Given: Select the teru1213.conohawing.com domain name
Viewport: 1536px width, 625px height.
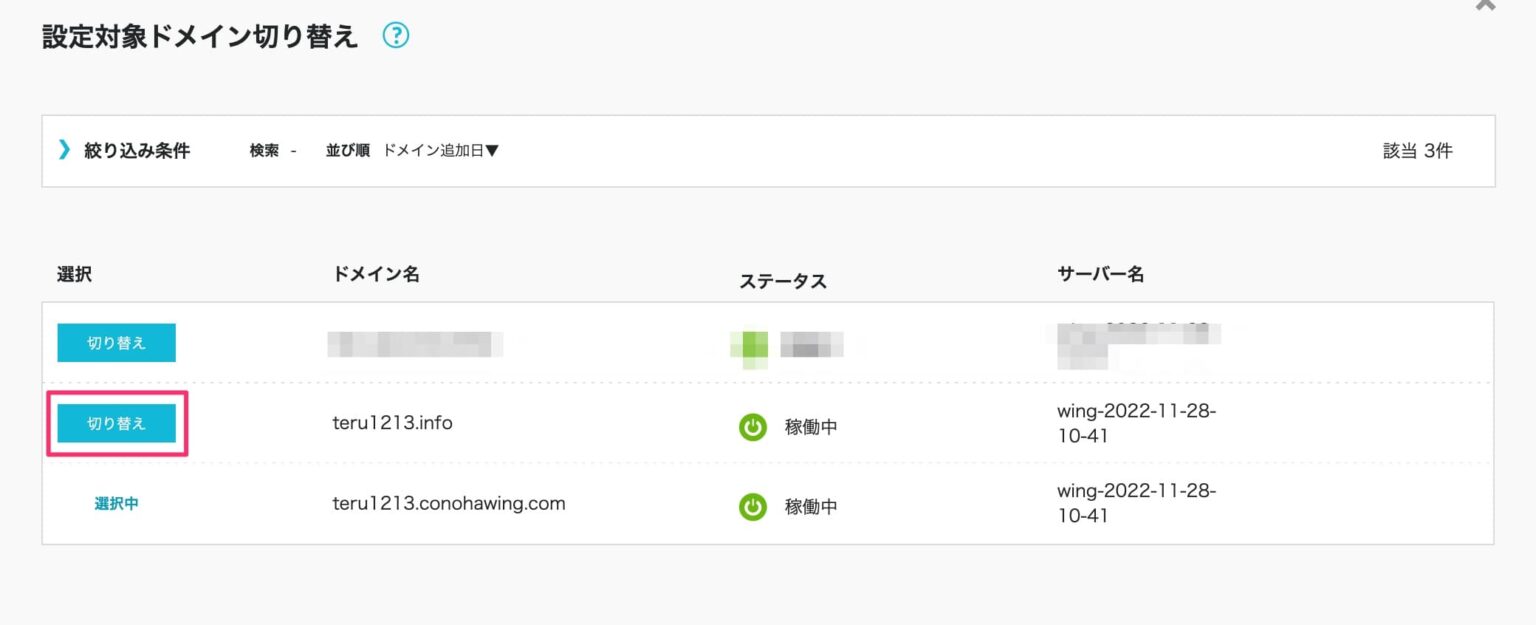Looking at the screenshot, I should click(448, 503).
